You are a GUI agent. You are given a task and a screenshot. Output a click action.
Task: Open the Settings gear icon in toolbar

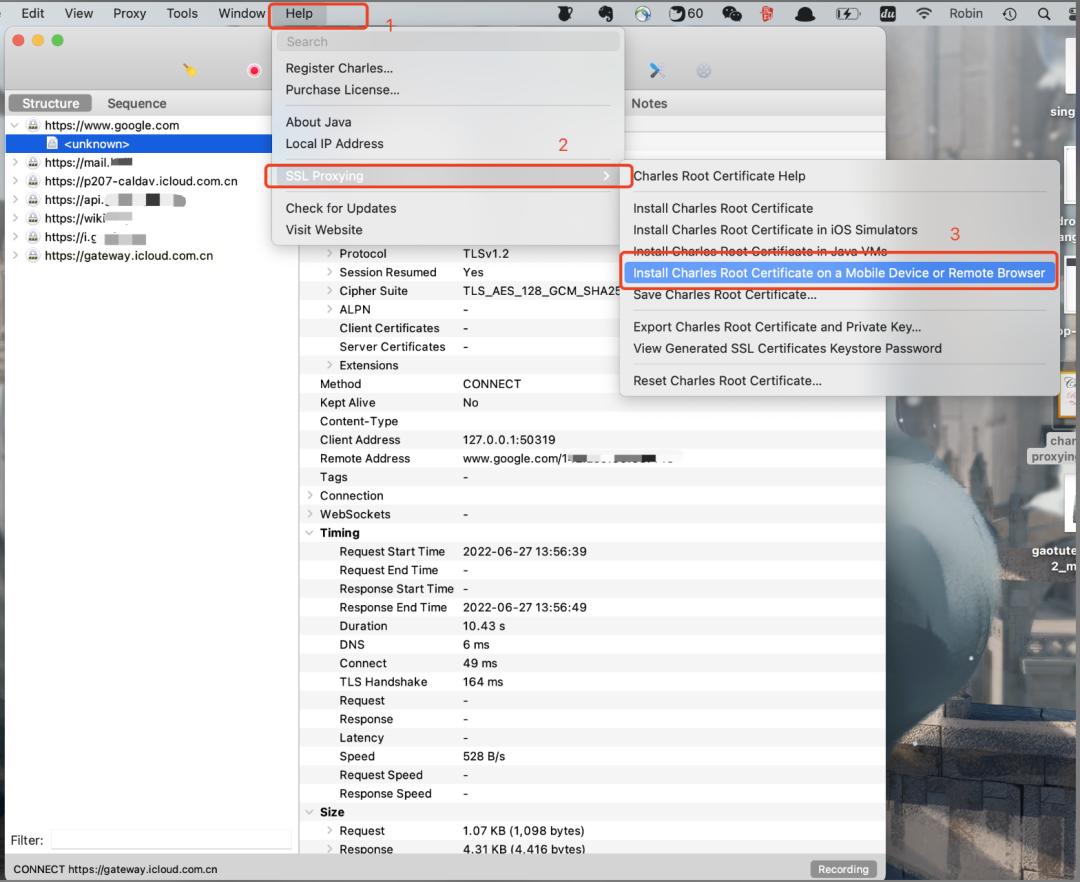tap(703, 70)
